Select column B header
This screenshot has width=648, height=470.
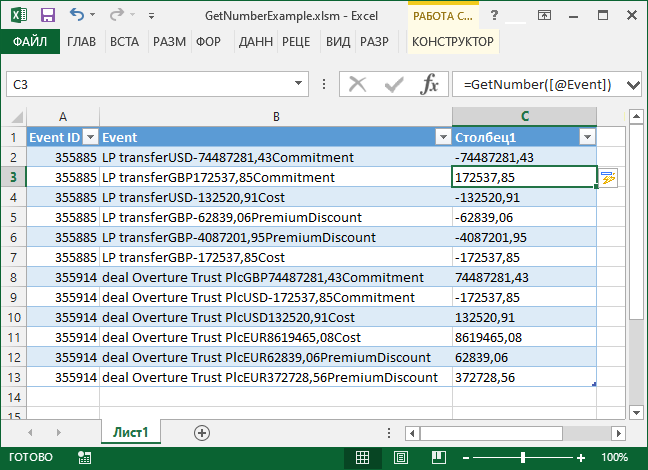(276, 117)
